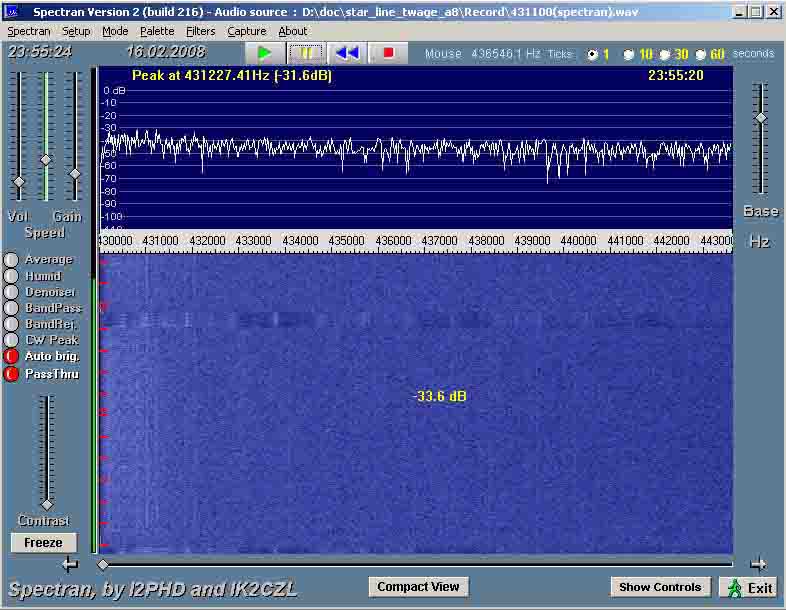This screenshot has width=786, height=610.
Task: Click the 23:55:24 clock display
Action: click(x=40, y=52)
